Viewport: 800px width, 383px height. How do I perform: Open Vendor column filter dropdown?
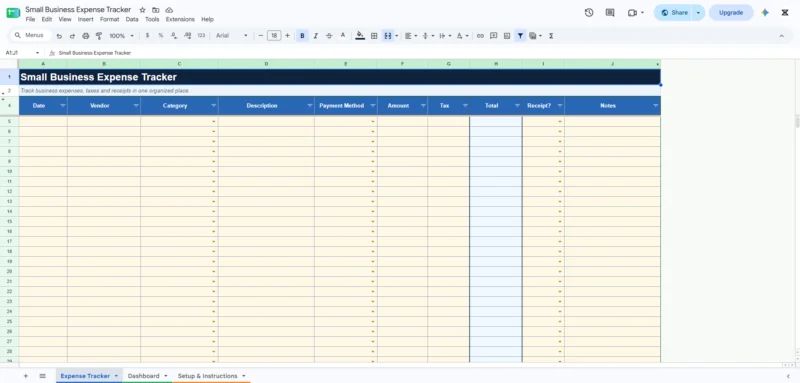[136, 106]
